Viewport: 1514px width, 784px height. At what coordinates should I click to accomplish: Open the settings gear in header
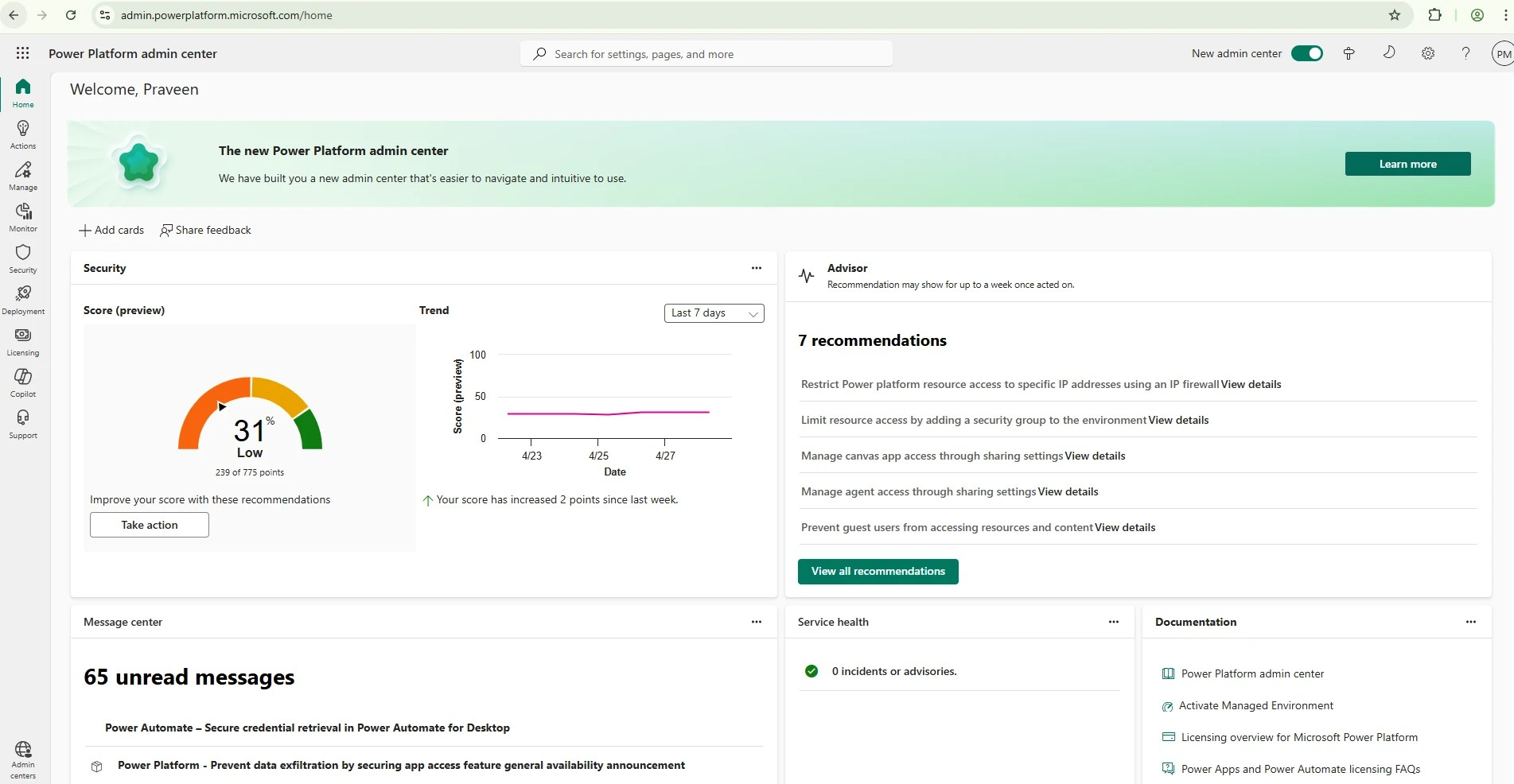point(1427,53)
